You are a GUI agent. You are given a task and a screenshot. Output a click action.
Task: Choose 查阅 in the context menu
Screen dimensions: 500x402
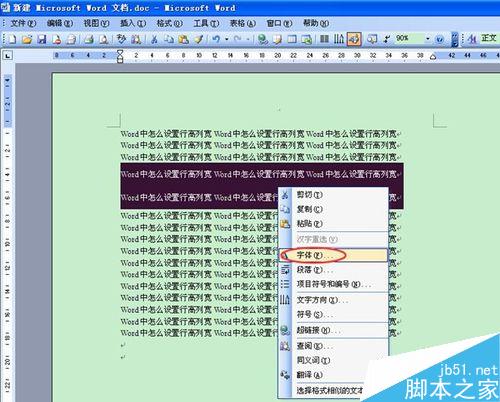[333, 346]
